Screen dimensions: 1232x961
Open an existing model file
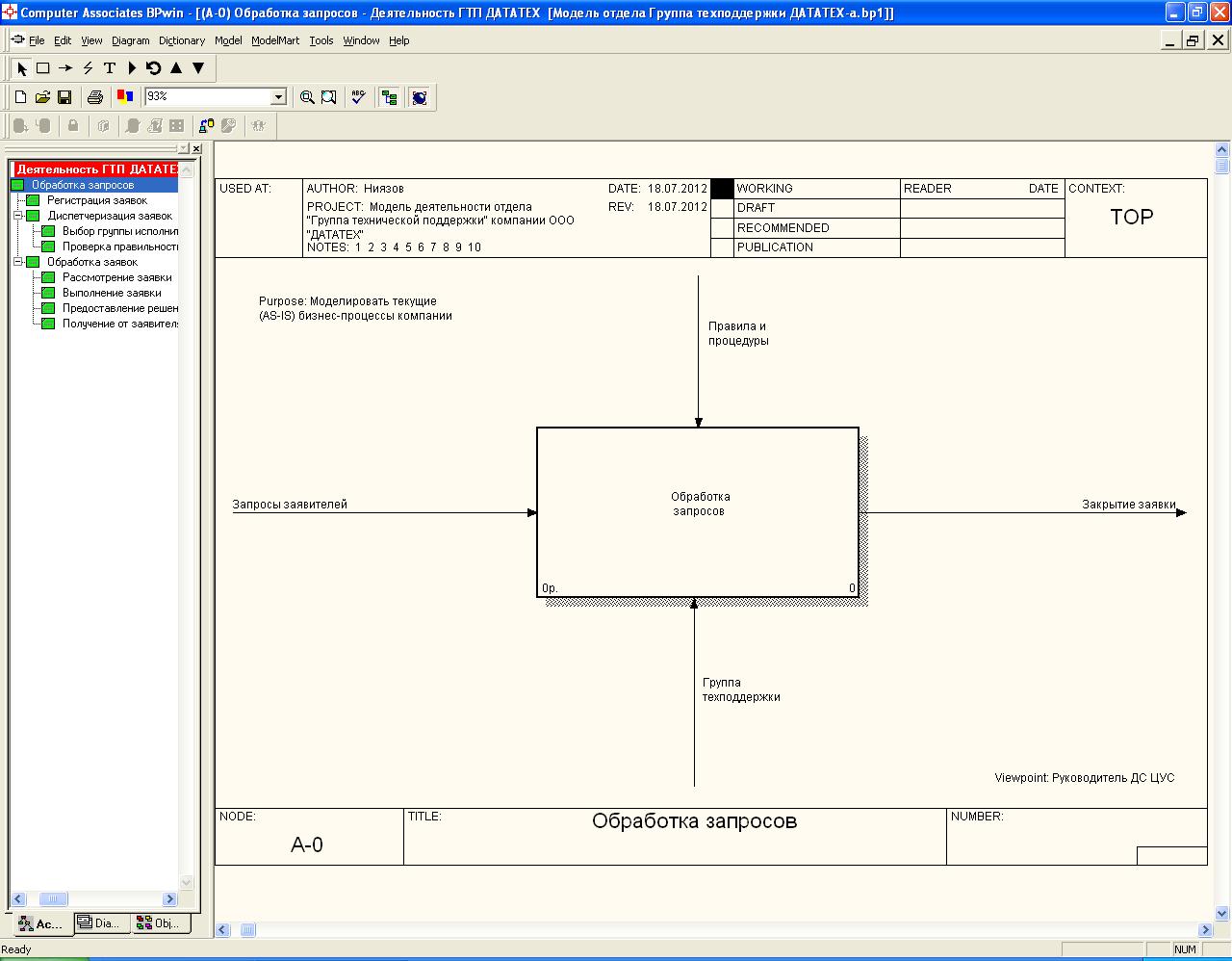(42, 97)
